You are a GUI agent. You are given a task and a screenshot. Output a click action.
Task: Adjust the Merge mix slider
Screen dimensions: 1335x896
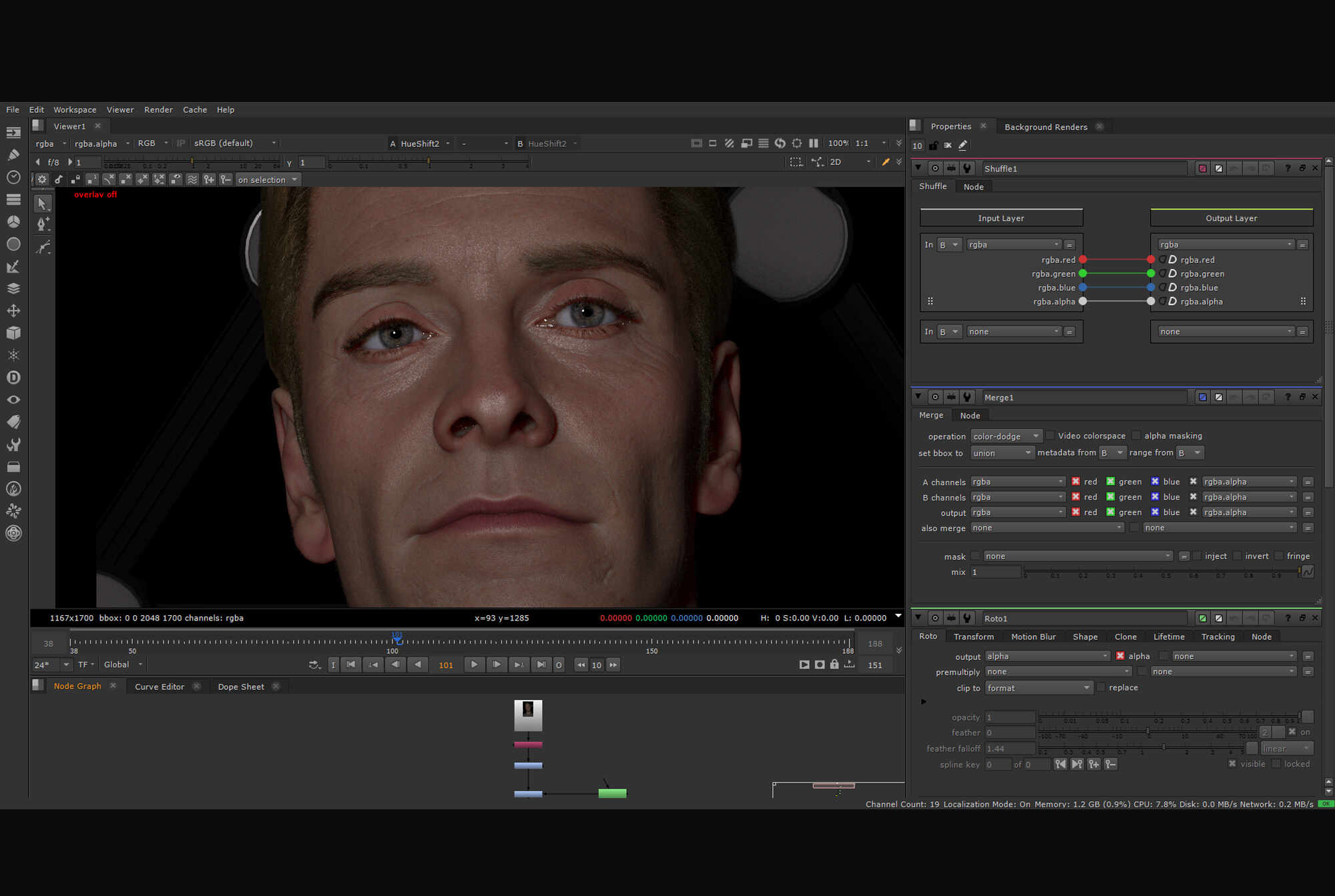point(1163,572)
